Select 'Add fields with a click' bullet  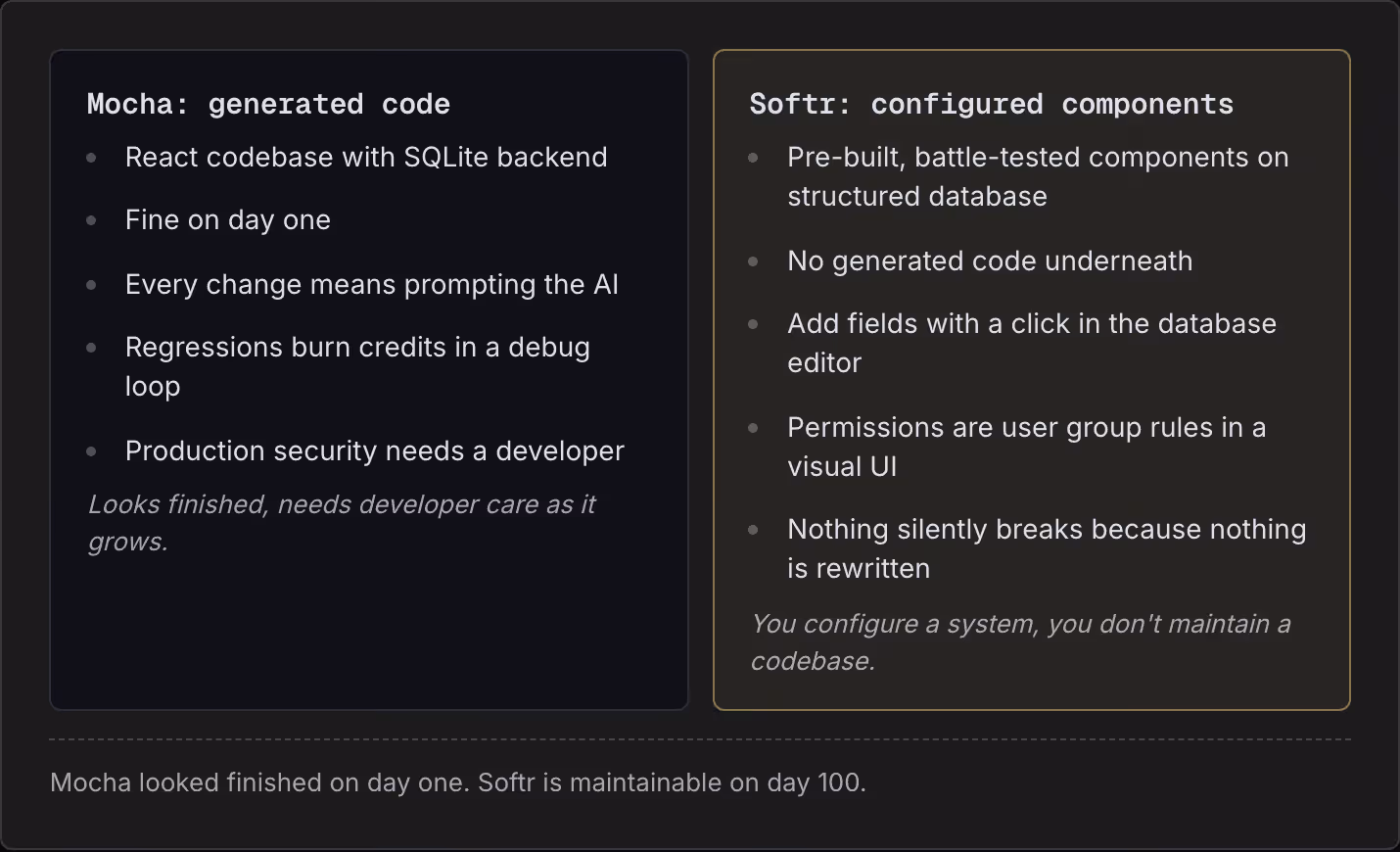tap(1032, 343)
